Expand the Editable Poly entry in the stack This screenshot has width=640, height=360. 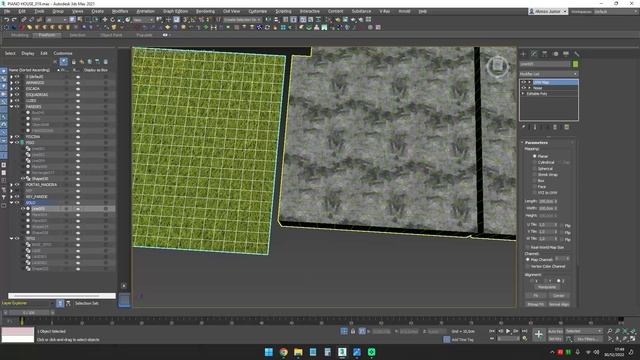point(524,93)
